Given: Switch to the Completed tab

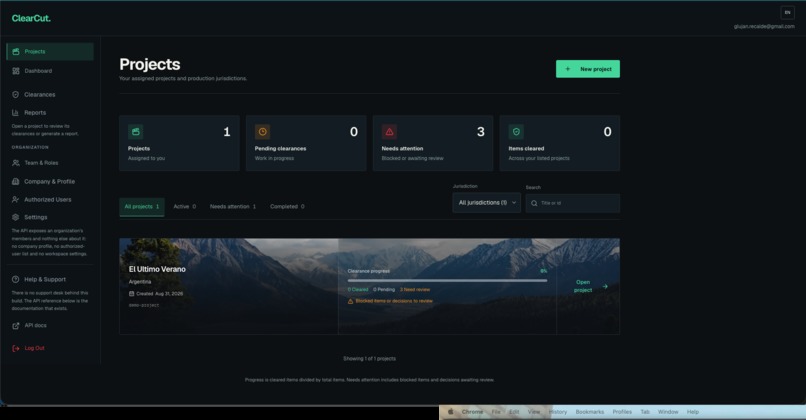Looking at the screenshot, I should click(x=287, y=207).
